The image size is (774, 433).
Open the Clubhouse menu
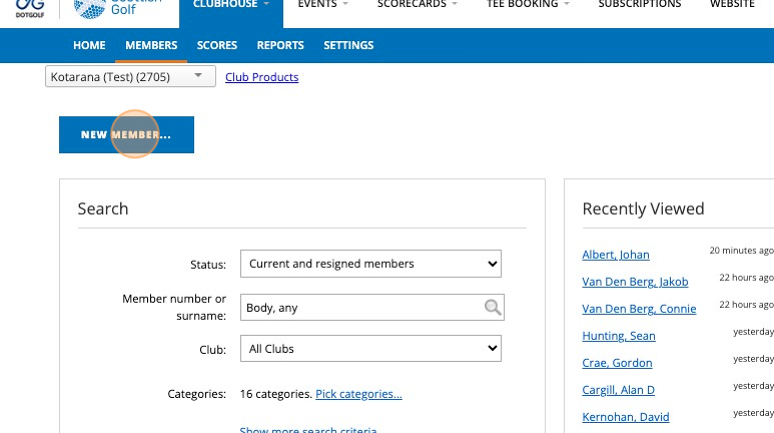(x=231, y=5)
